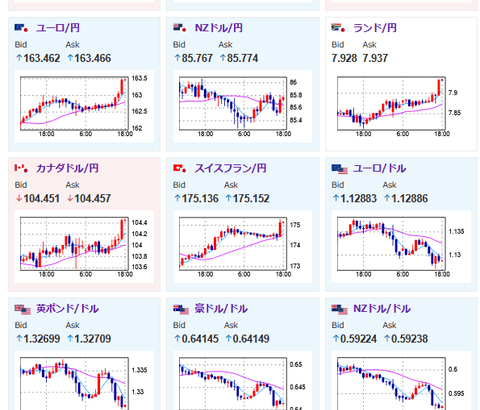Click the NZ dollar/Dollar flag icon

click(x=339, y=310)
